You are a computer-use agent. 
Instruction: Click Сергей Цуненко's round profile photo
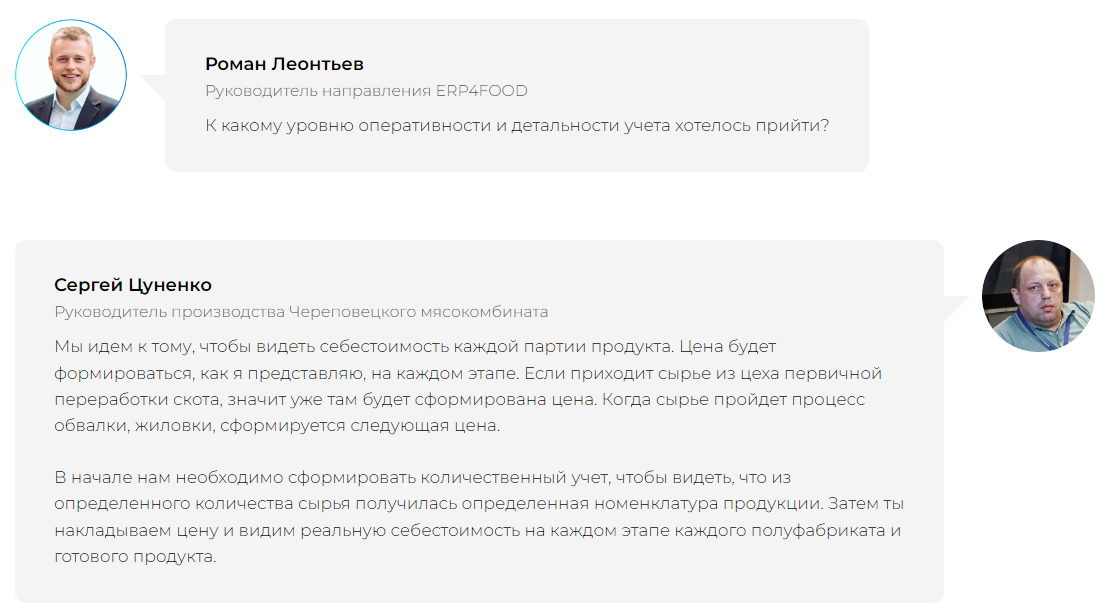tap(1039, 296)
